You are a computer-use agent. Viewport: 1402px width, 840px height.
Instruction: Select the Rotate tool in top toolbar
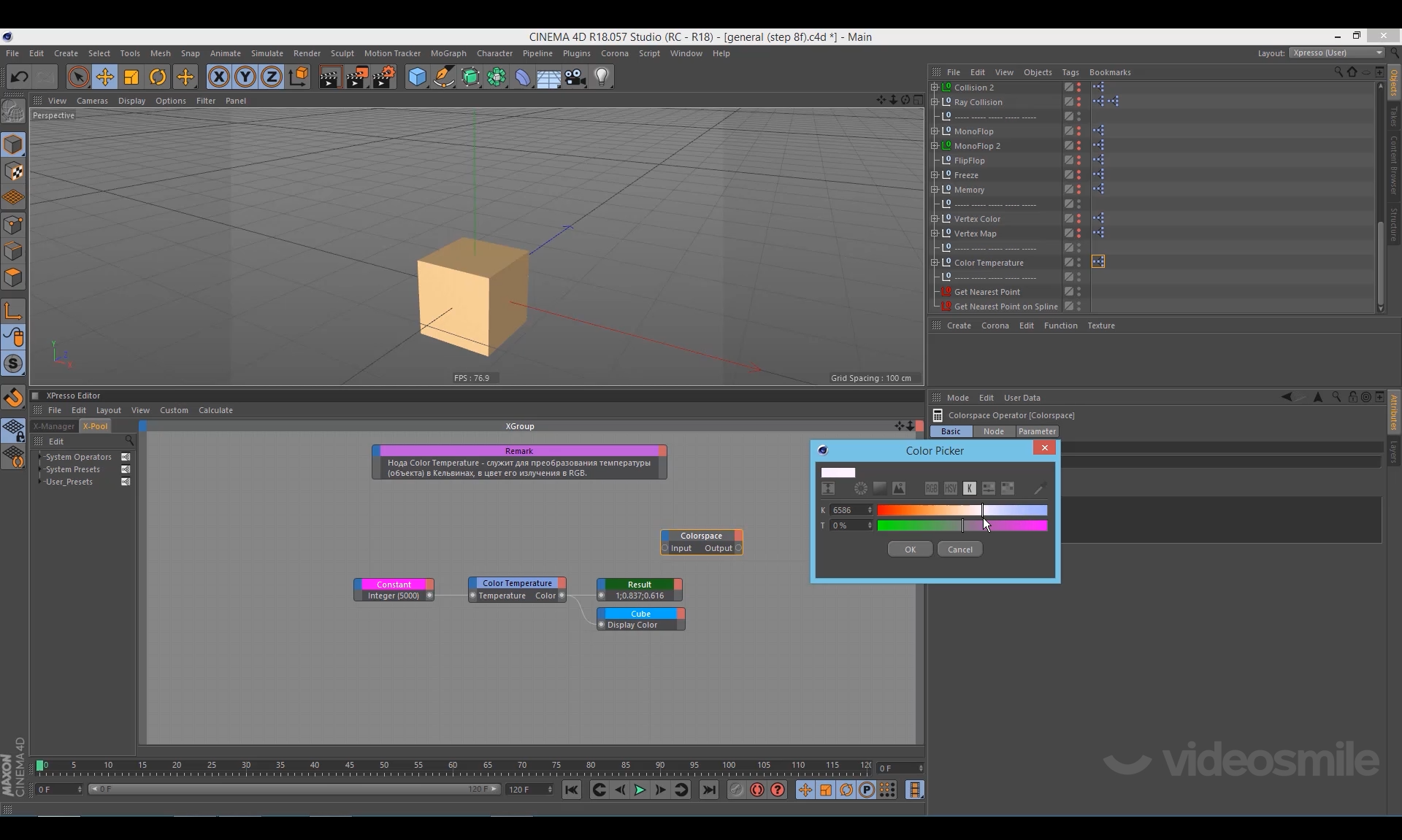pos(158,77)
